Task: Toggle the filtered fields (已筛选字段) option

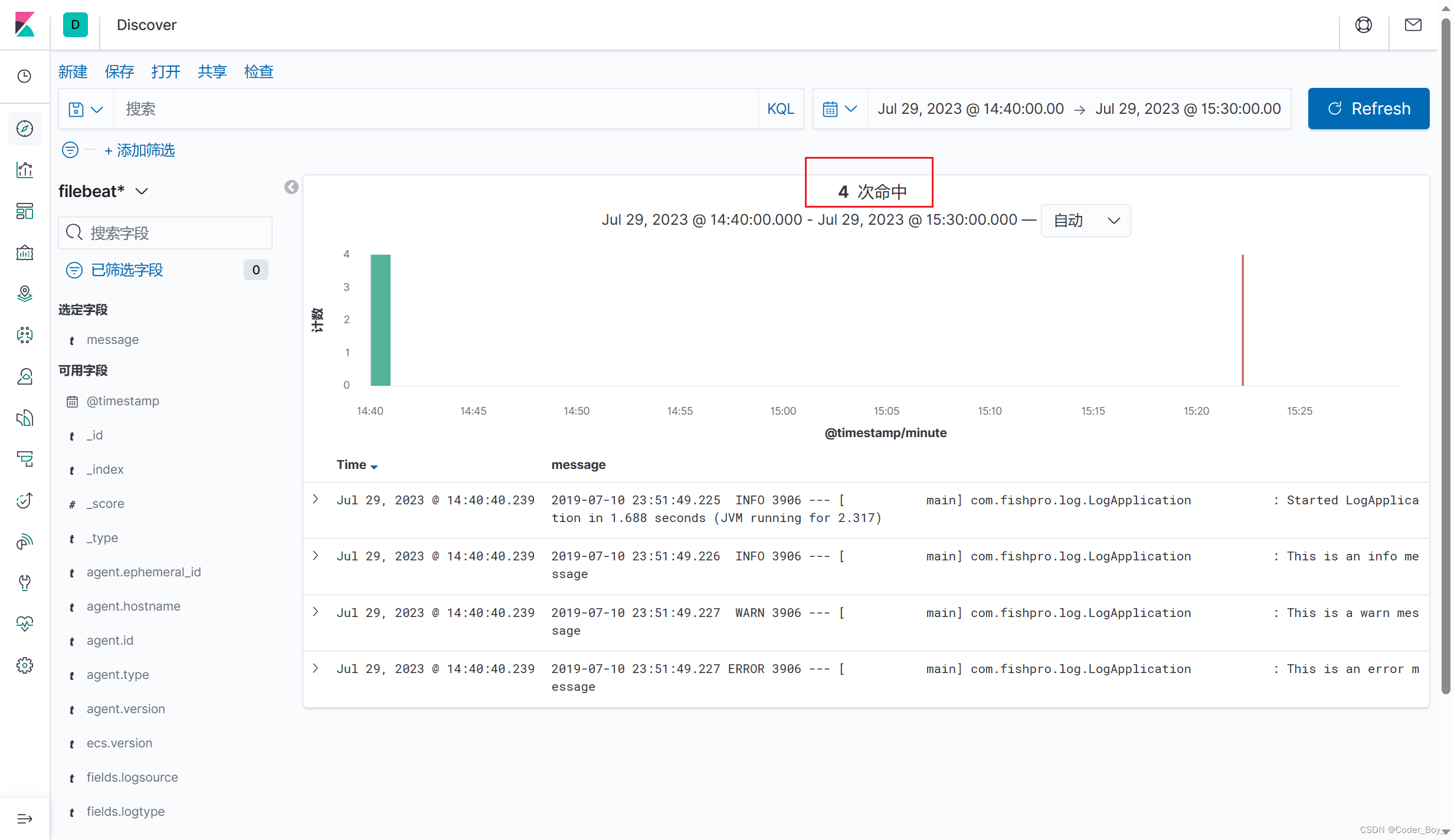Action: (x=127, y=270)
